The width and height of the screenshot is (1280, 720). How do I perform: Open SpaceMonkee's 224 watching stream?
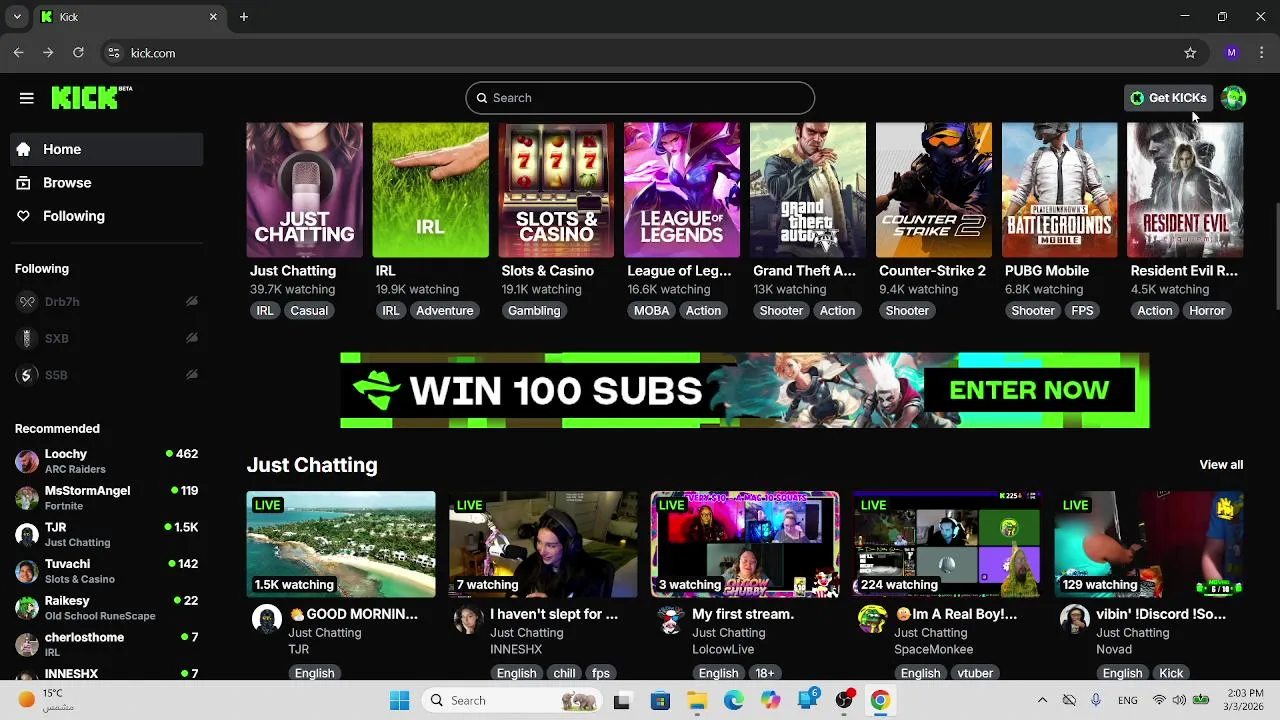click(947, 544)
